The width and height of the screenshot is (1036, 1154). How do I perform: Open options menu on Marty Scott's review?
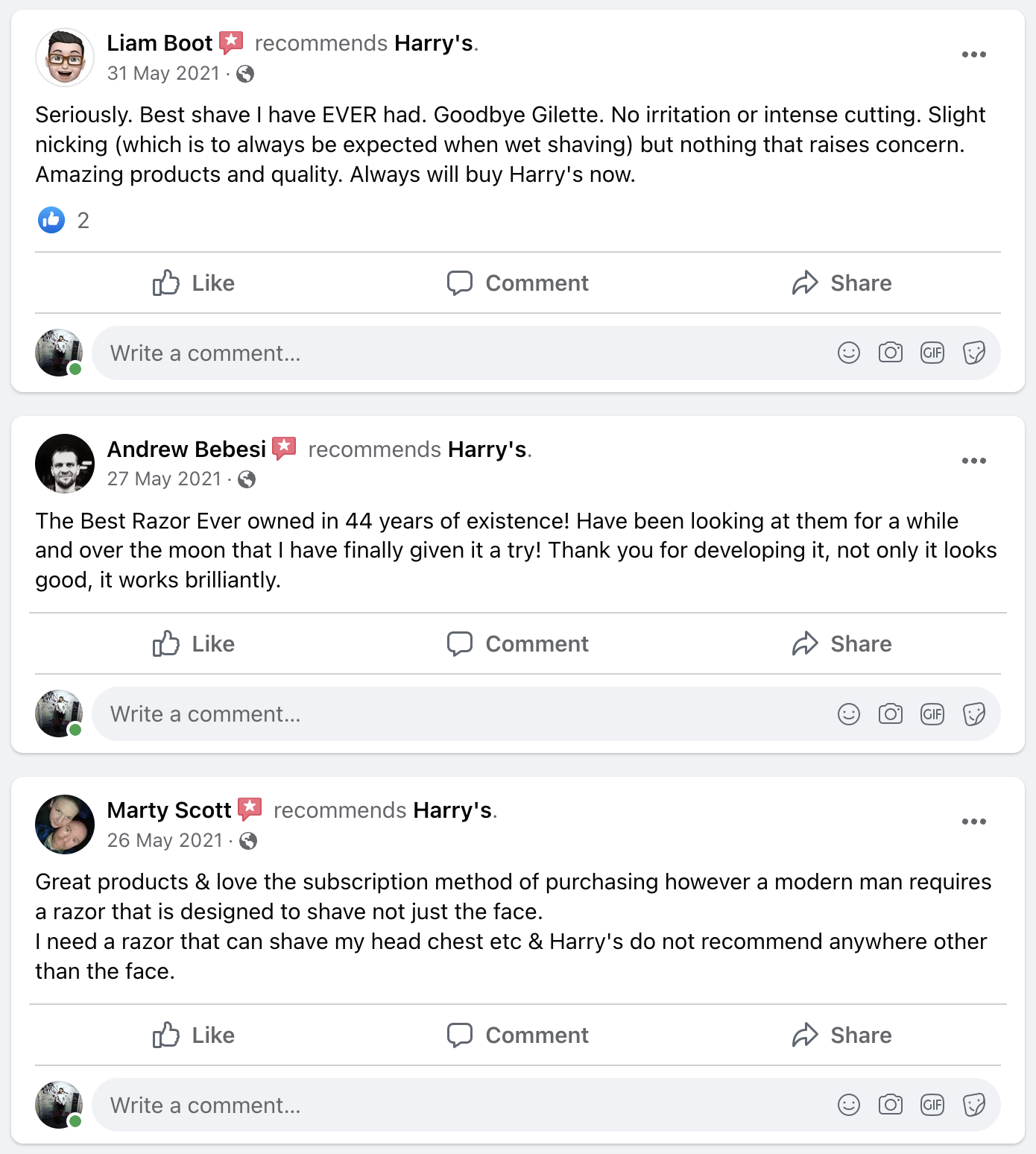[973, 822]
